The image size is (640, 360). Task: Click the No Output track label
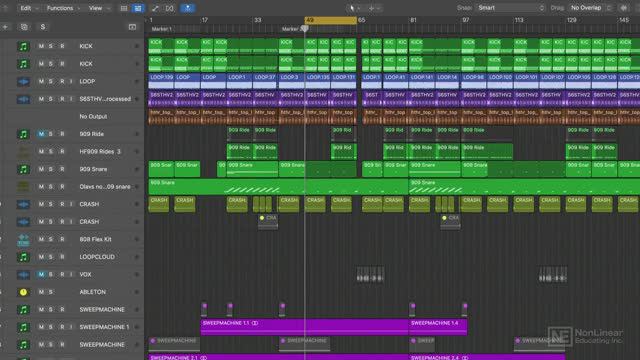[x=93, y=117]
